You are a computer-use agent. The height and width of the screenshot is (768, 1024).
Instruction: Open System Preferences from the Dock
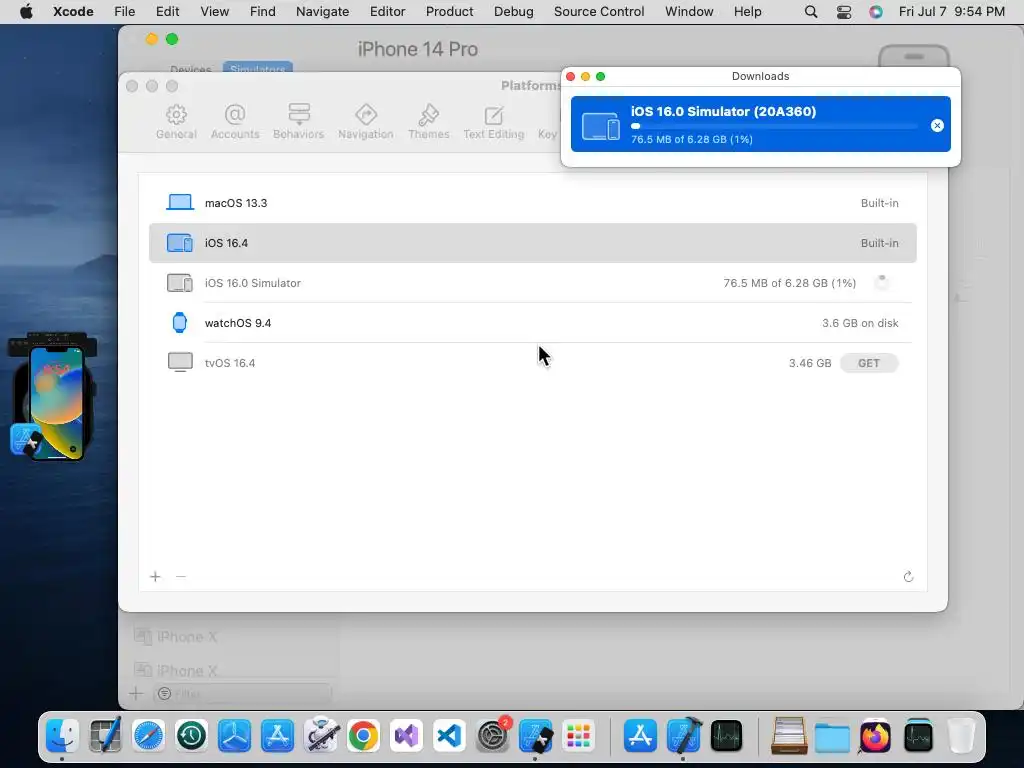(x=492, y=736)
